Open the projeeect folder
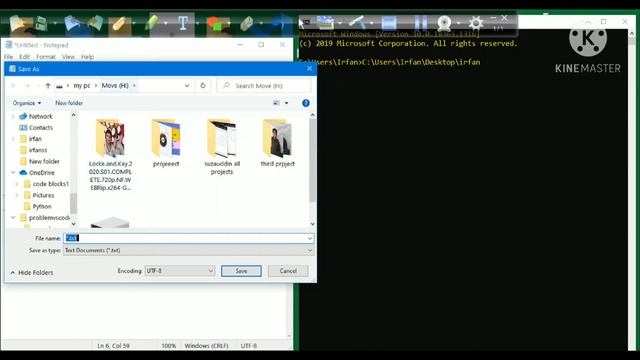 point(166,143)
